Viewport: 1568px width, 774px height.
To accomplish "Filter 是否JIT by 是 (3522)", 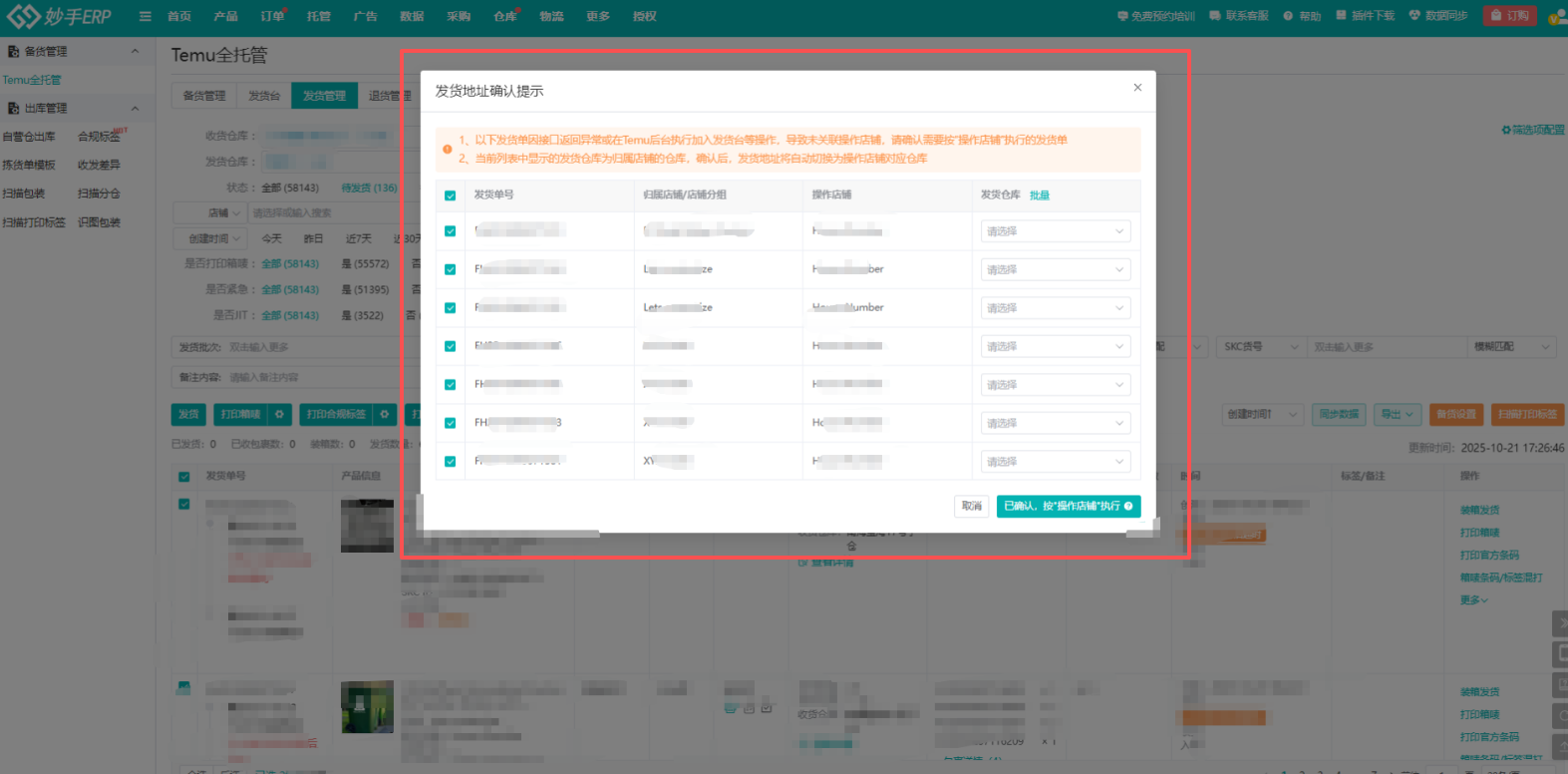I will 363,315.
